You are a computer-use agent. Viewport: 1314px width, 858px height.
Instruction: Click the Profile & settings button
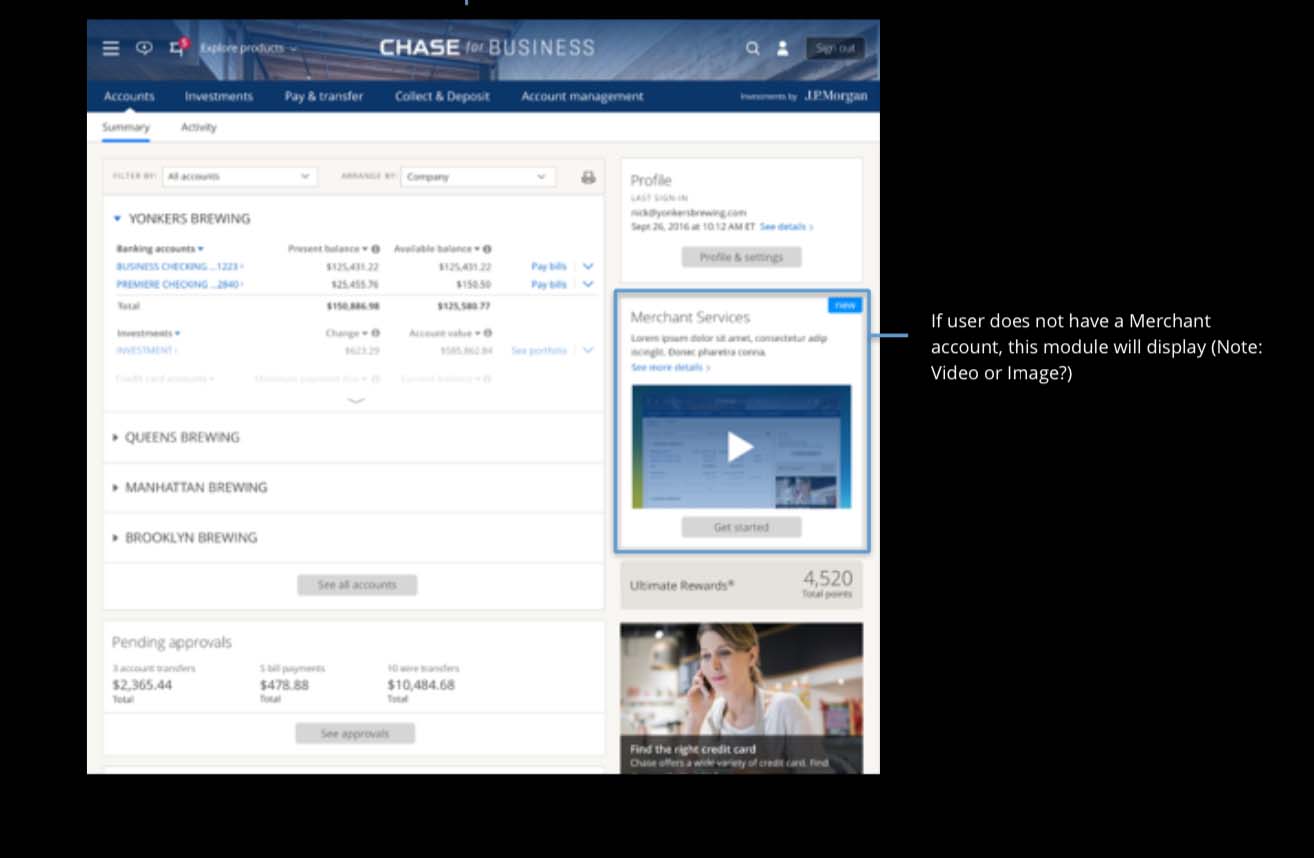point(741,257)
